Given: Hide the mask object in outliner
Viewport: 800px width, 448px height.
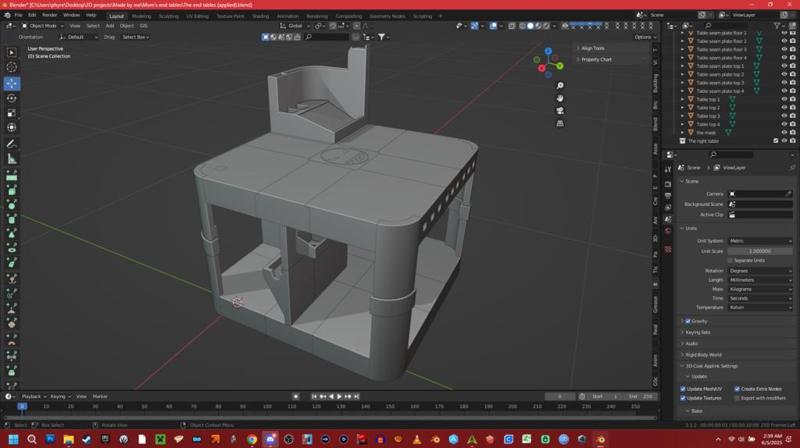Looking at the screenshot, I should tap(784, 132).
